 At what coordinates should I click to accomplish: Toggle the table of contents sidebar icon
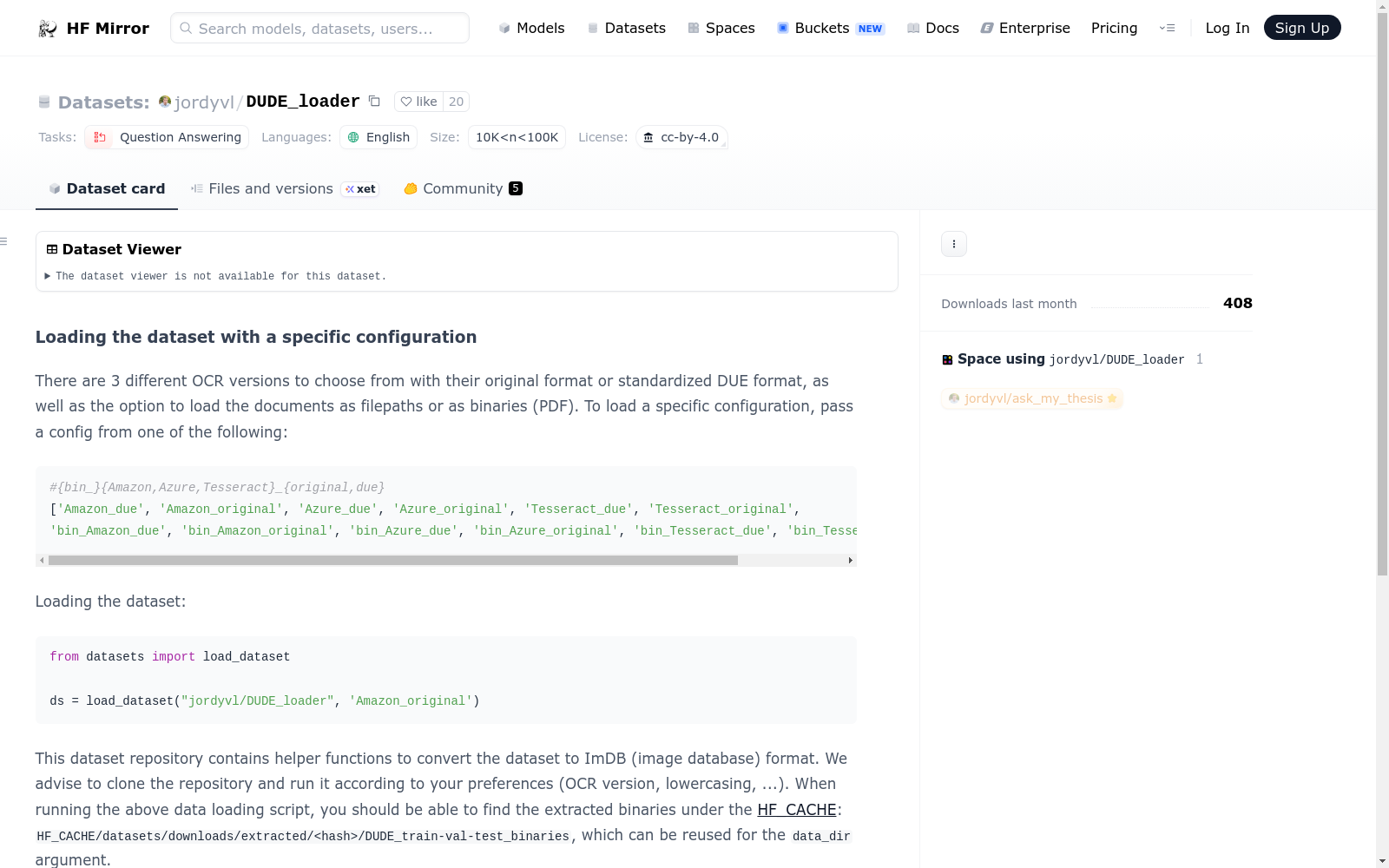tap(3, 241)
